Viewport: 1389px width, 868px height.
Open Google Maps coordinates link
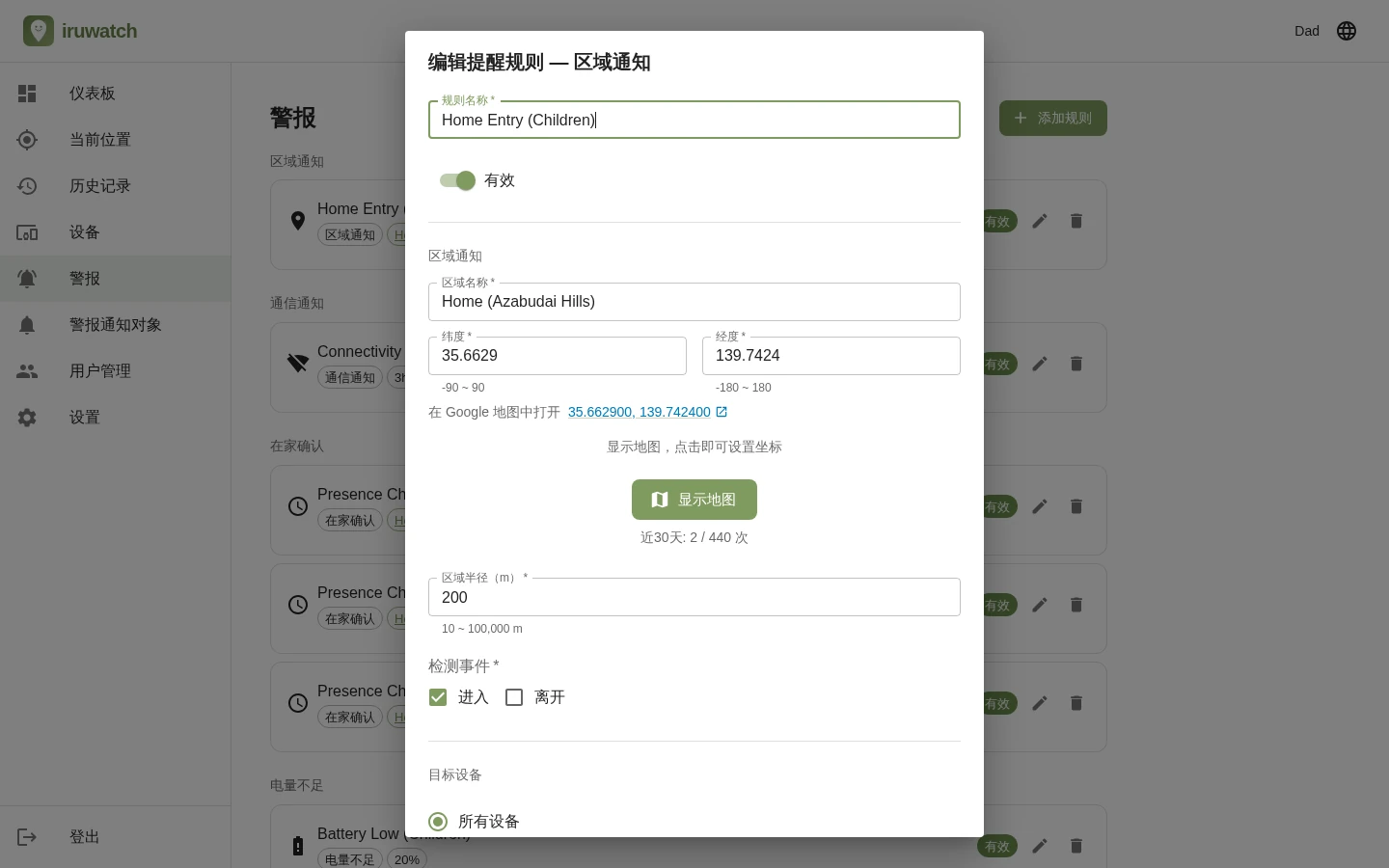coord(647,412)
